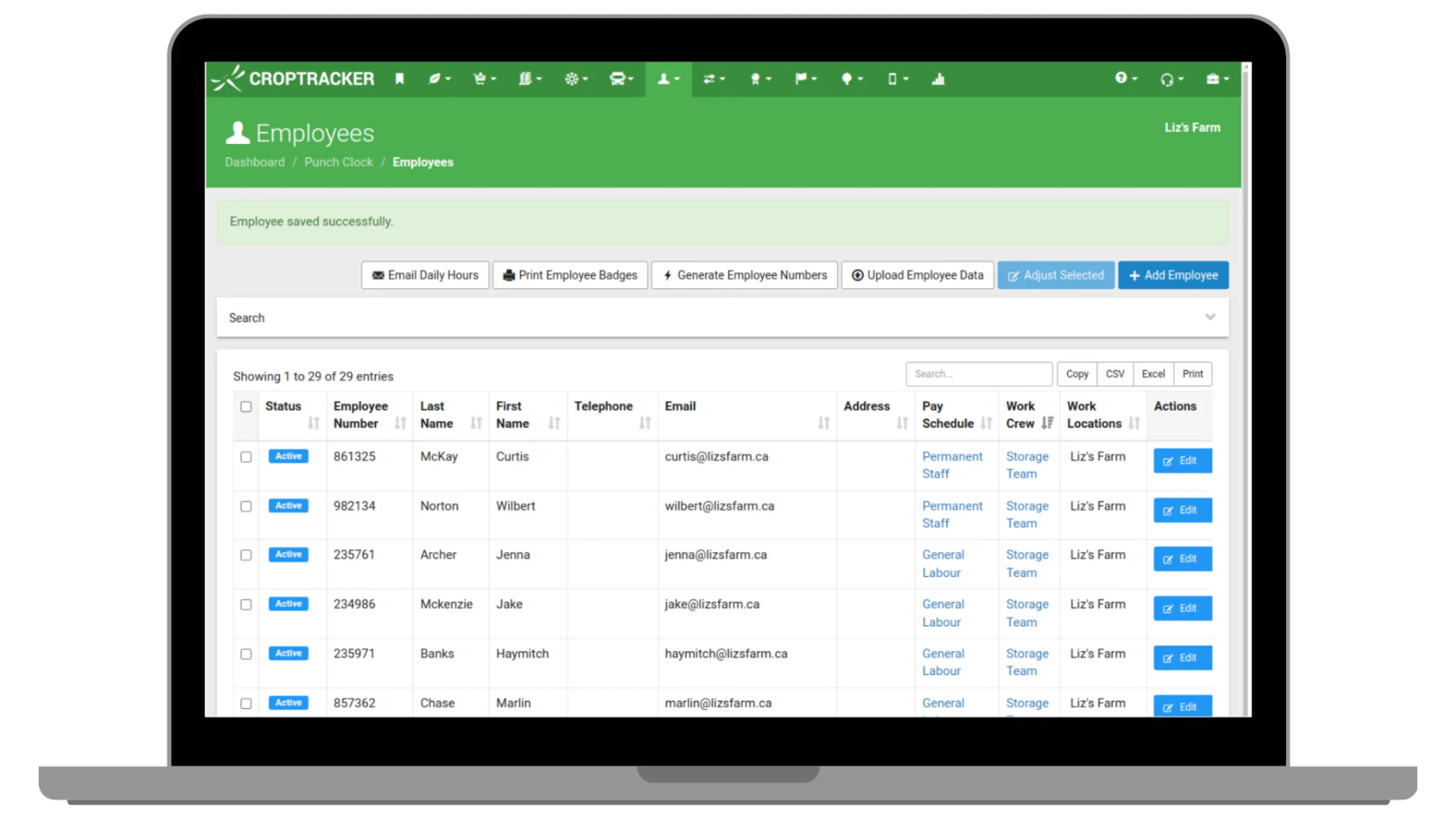This screenshot has height=819, width=1456.
Task: Copy table data with Copy button
Action: pos(1077,374)
